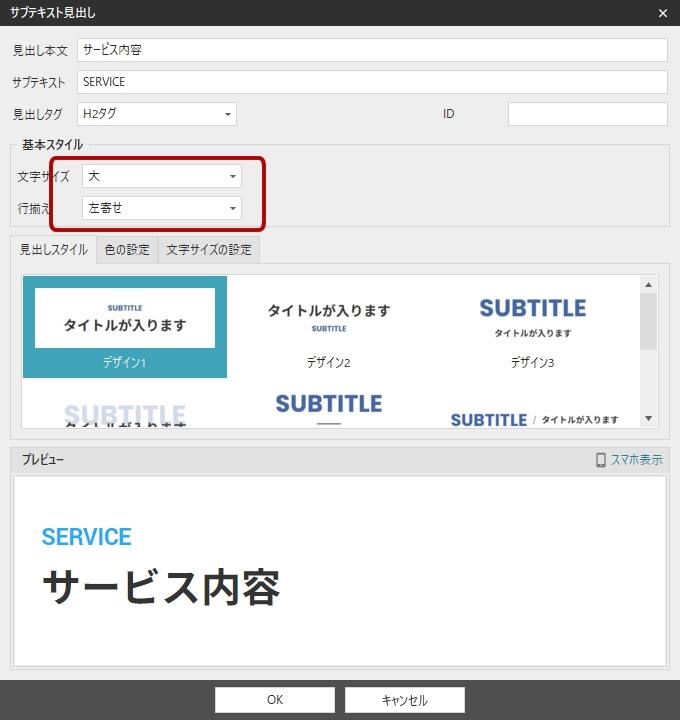Open the 文字サイズの設定 tab
This screenshot has height=720, width=680.
coord(209,250)
